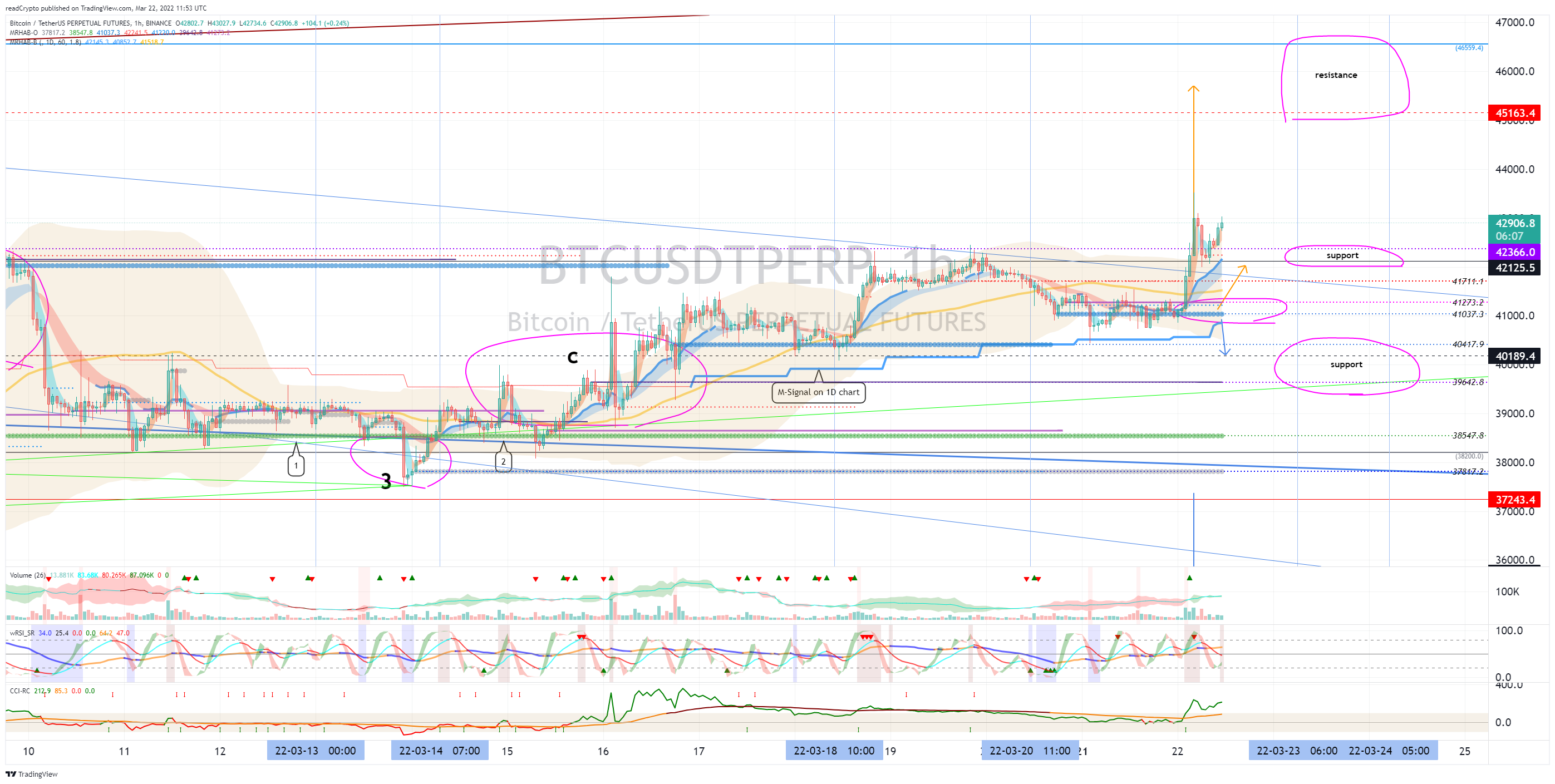Click the 44000.0 price axis label
The height and width of the screenshot is (784, 1555).
1514,169
